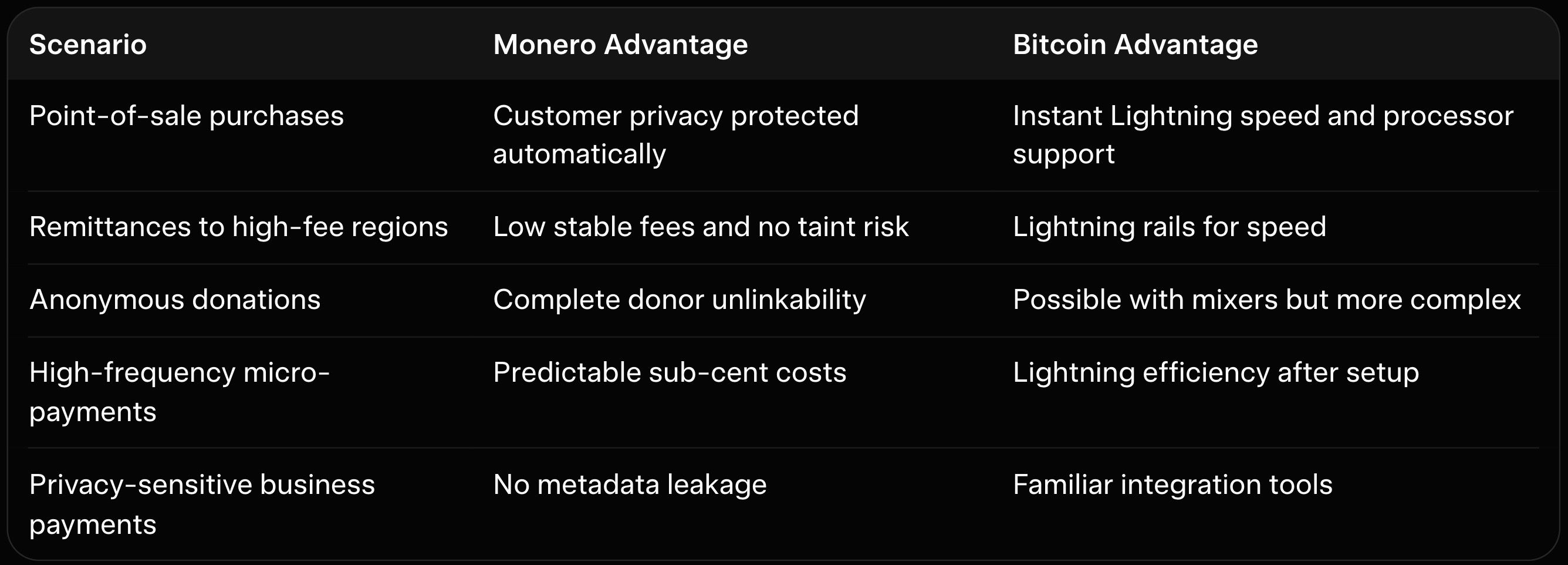
Task: Select the Predictable sub-cent costs cell
Action: click(669, 372)
